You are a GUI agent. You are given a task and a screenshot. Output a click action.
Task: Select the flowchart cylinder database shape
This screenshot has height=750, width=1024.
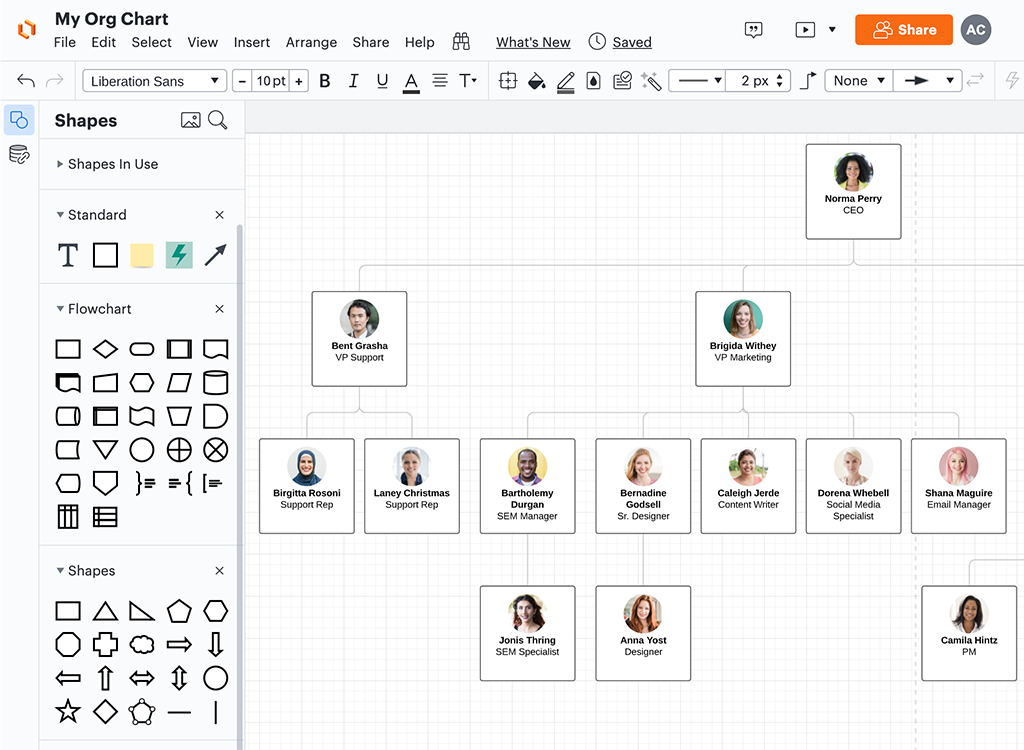[216, 383]
